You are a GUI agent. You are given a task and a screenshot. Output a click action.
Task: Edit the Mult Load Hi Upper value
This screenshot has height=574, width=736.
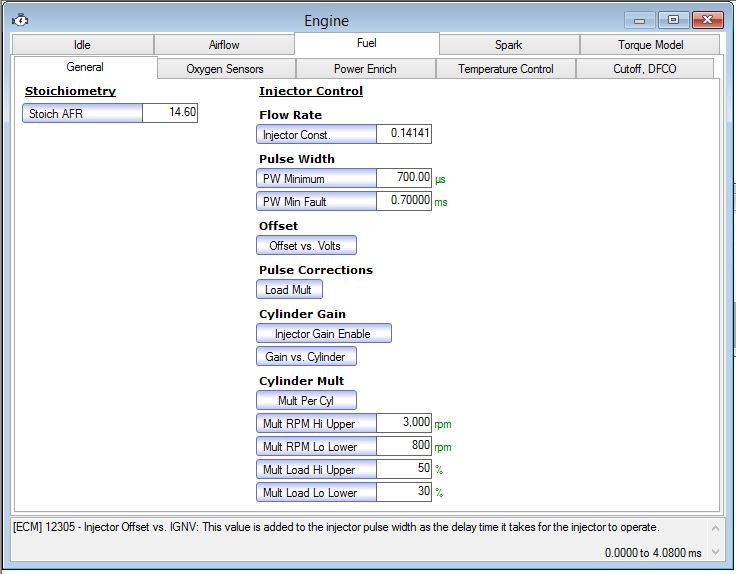(x=404, y=469)
